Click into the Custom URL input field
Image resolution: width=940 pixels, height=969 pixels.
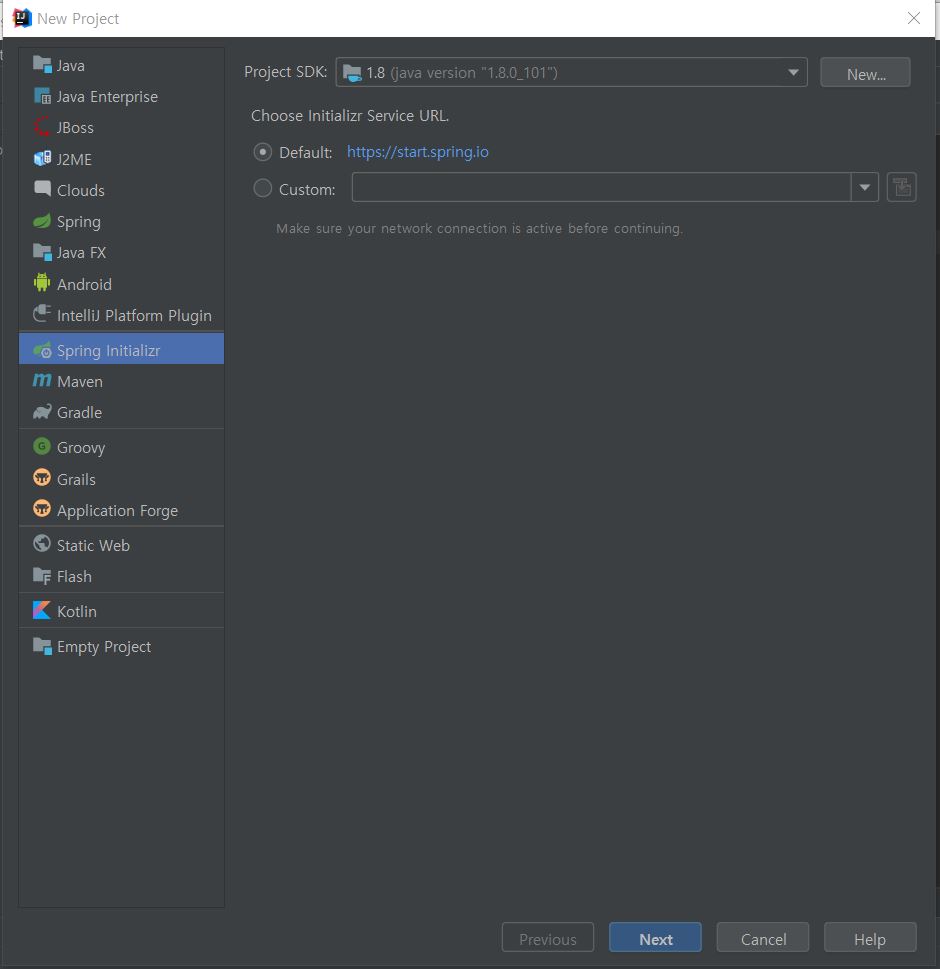point(601,187)
